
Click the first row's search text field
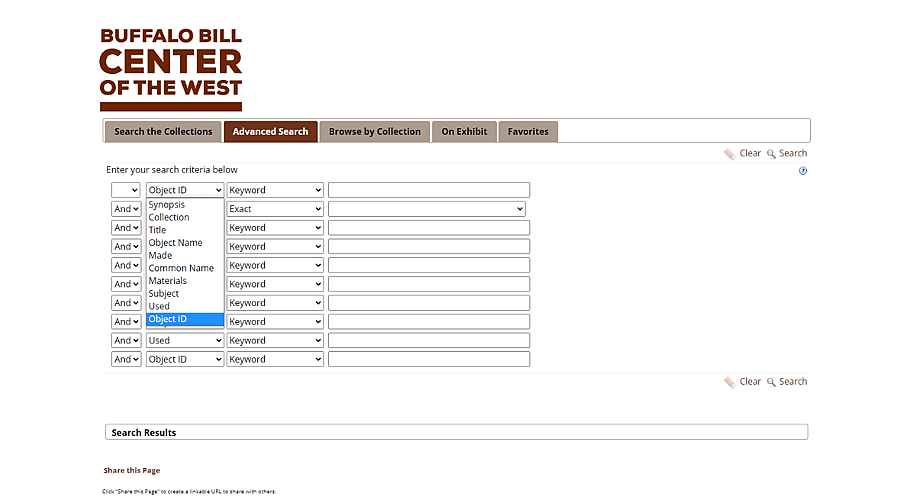tap(429, 190)
